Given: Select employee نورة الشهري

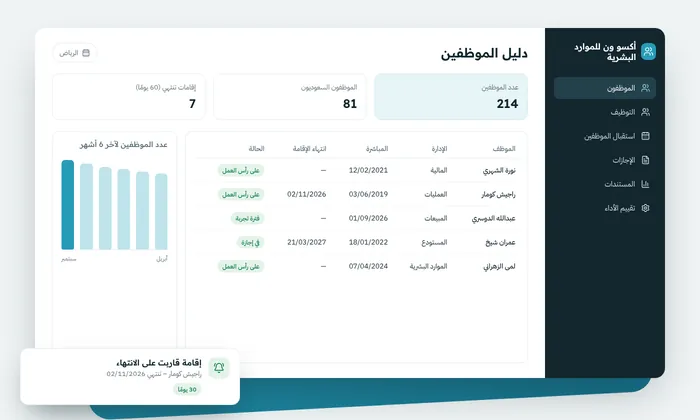Looking at the screenshot, I should click(x=499, y=170).
